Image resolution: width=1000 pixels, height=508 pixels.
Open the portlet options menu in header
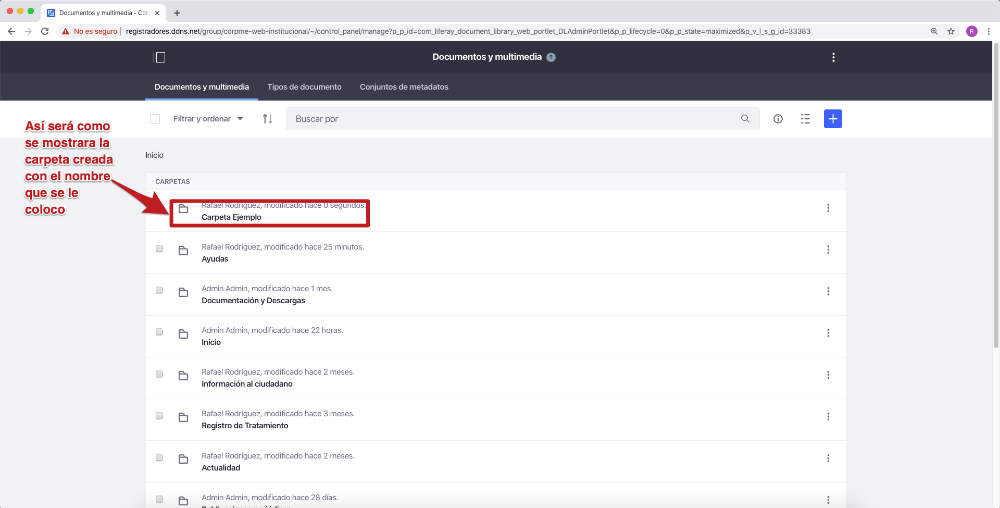pos(833,57)
